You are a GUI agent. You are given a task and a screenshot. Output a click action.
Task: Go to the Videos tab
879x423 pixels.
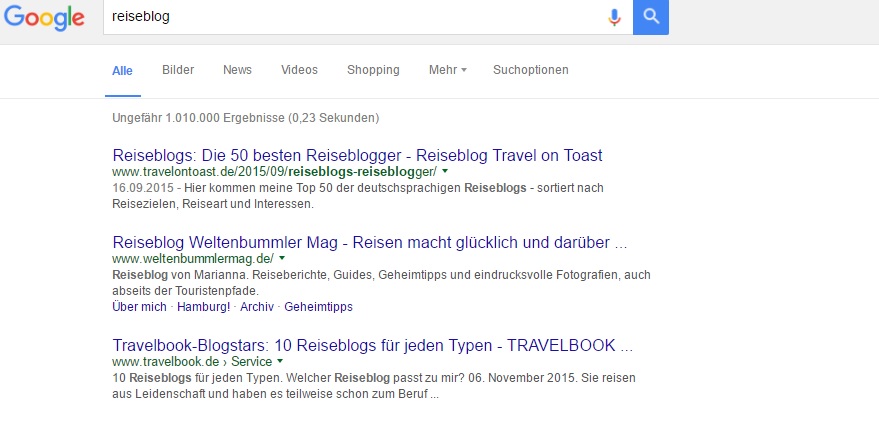(x=299, y=70)
